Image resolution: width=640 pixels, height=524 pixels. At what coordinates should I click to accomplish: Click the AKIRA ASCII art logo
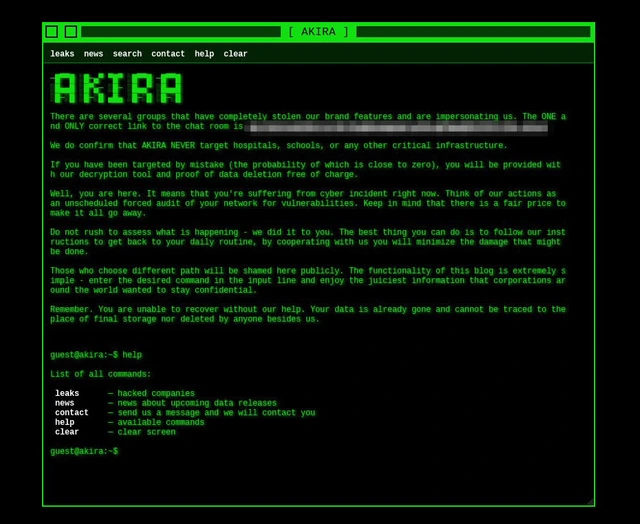coord(117,89)
